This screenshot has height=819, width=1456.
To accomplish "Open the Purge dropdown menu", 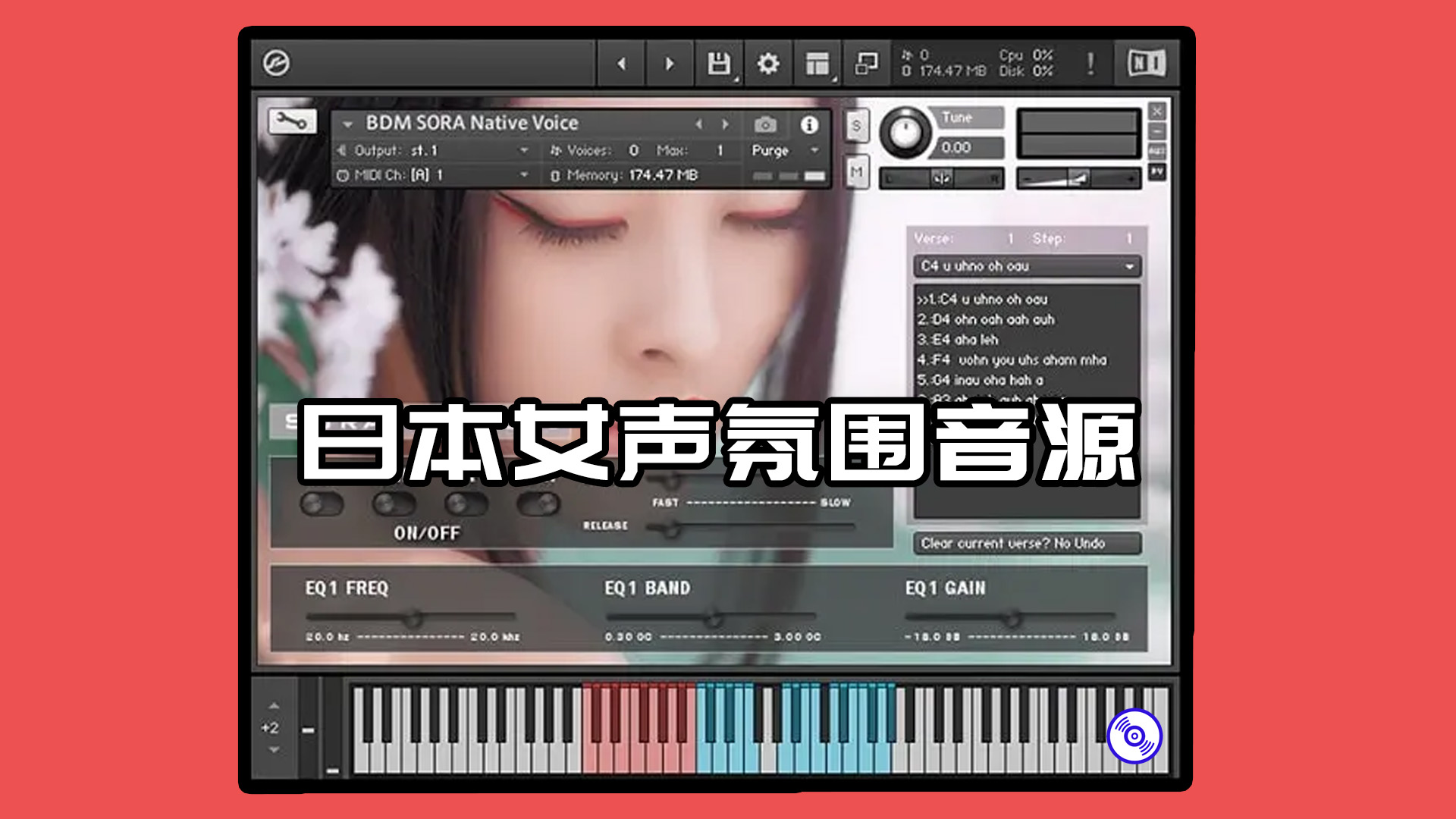I will (786, 150).
